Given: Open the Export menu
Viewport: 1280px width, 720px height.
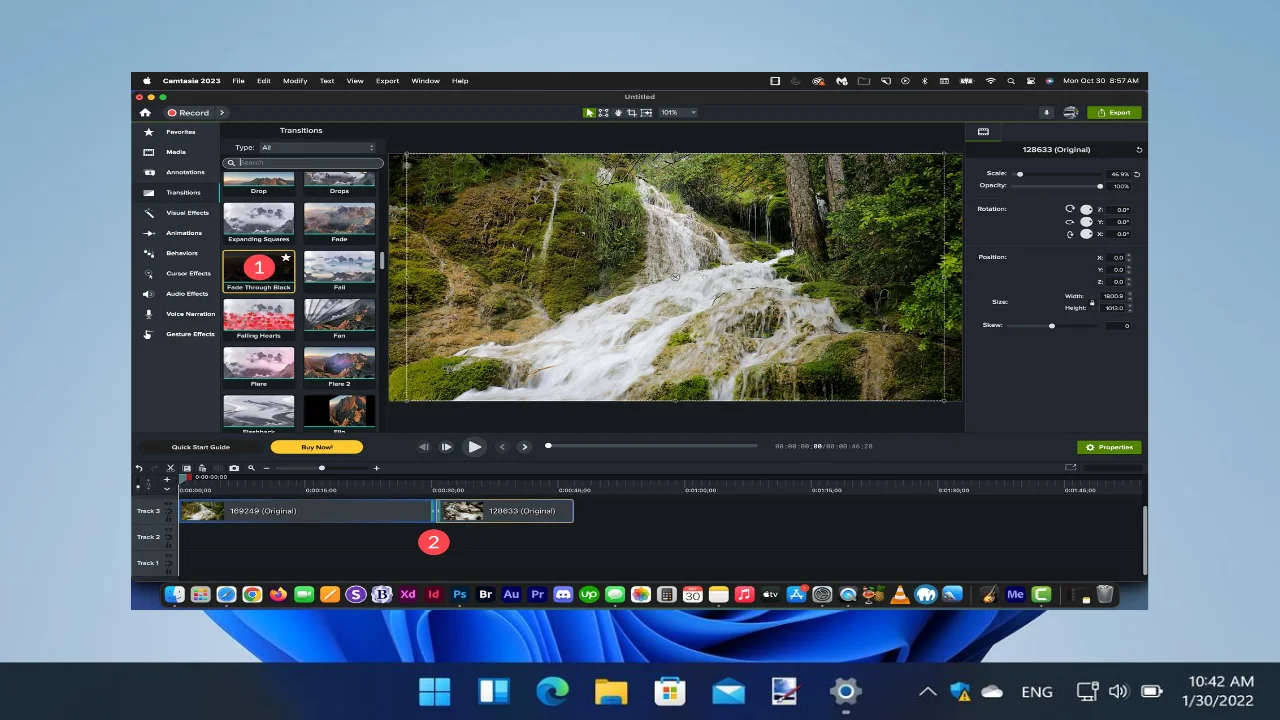Looking at the screenshot, I should (x=387, y=81).
